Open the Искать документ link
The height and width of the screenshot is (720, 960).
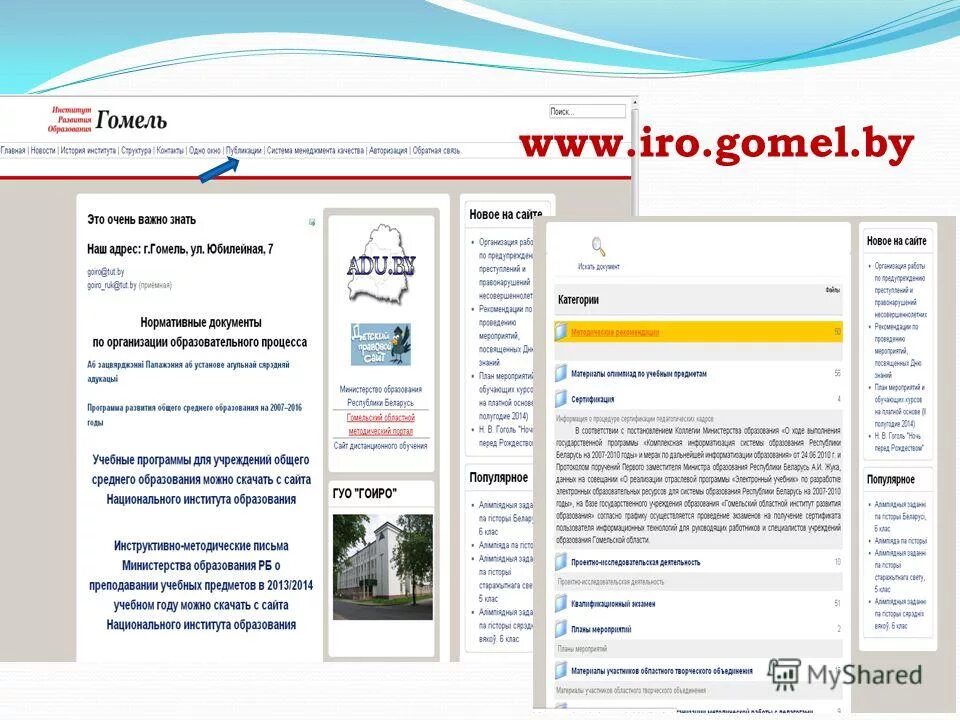click(x=599, y=266)
